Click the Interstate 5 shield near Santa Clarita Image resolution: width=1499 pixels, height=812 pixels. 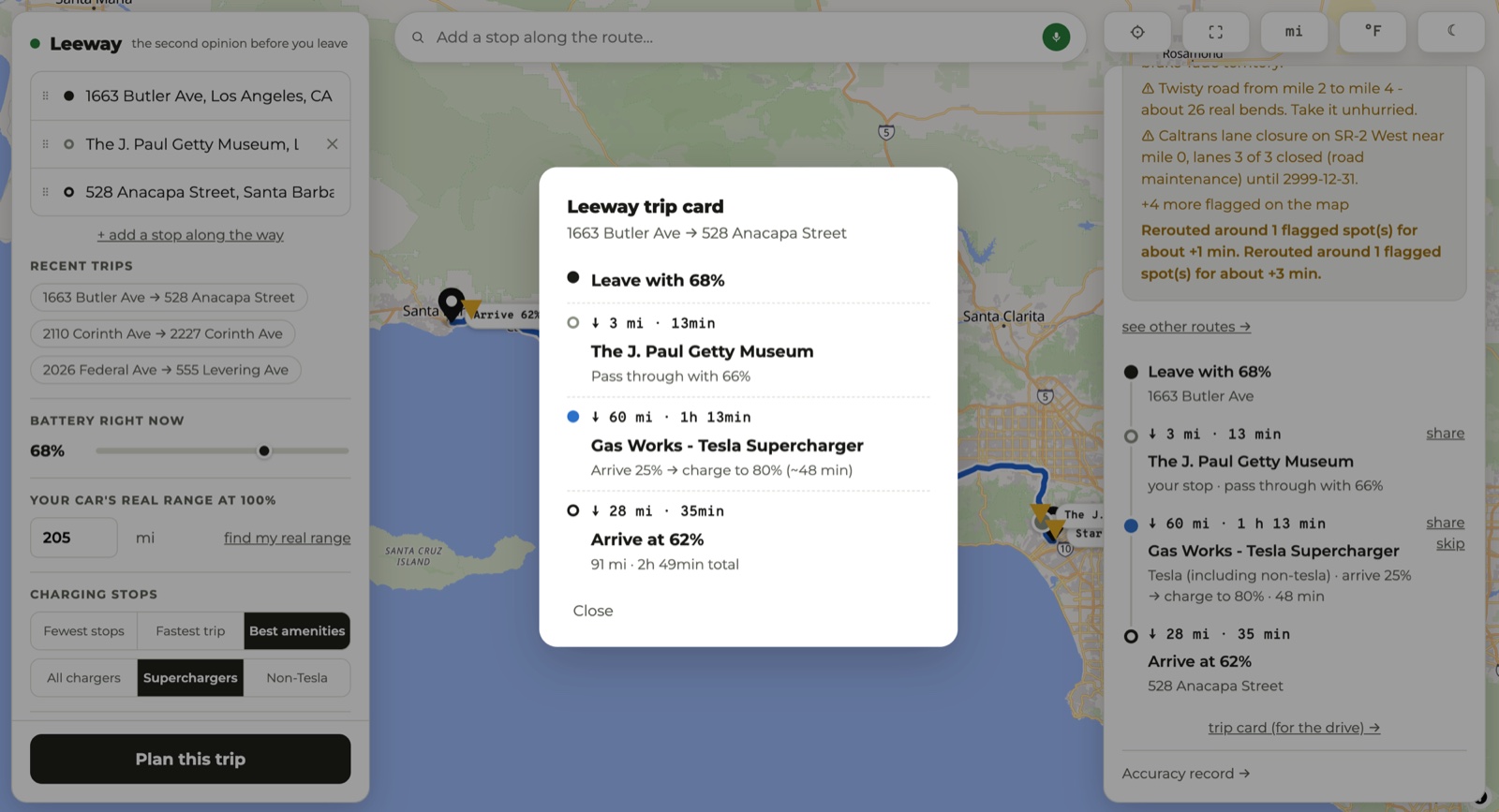1045,396
